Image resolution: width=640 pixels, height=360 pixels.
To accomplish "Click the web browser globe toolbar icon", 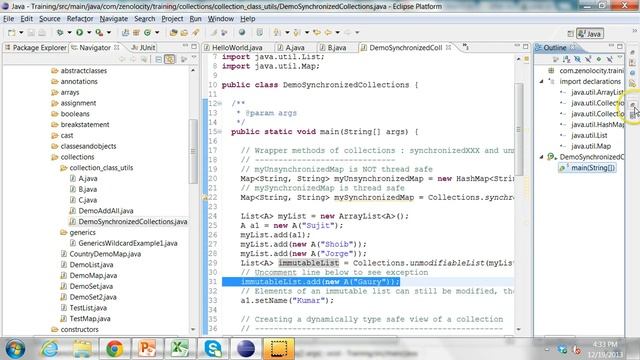I will (242, 33).
